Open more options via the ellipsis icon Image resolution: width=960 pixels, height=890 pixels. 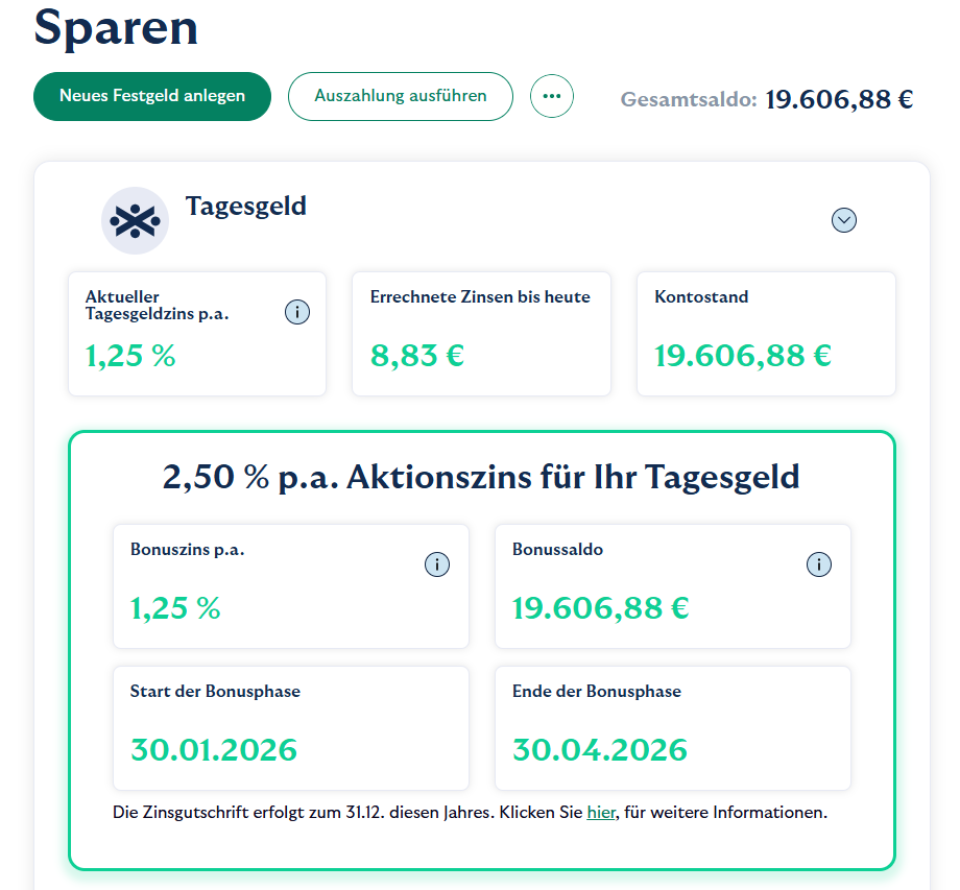pos(552,95)
